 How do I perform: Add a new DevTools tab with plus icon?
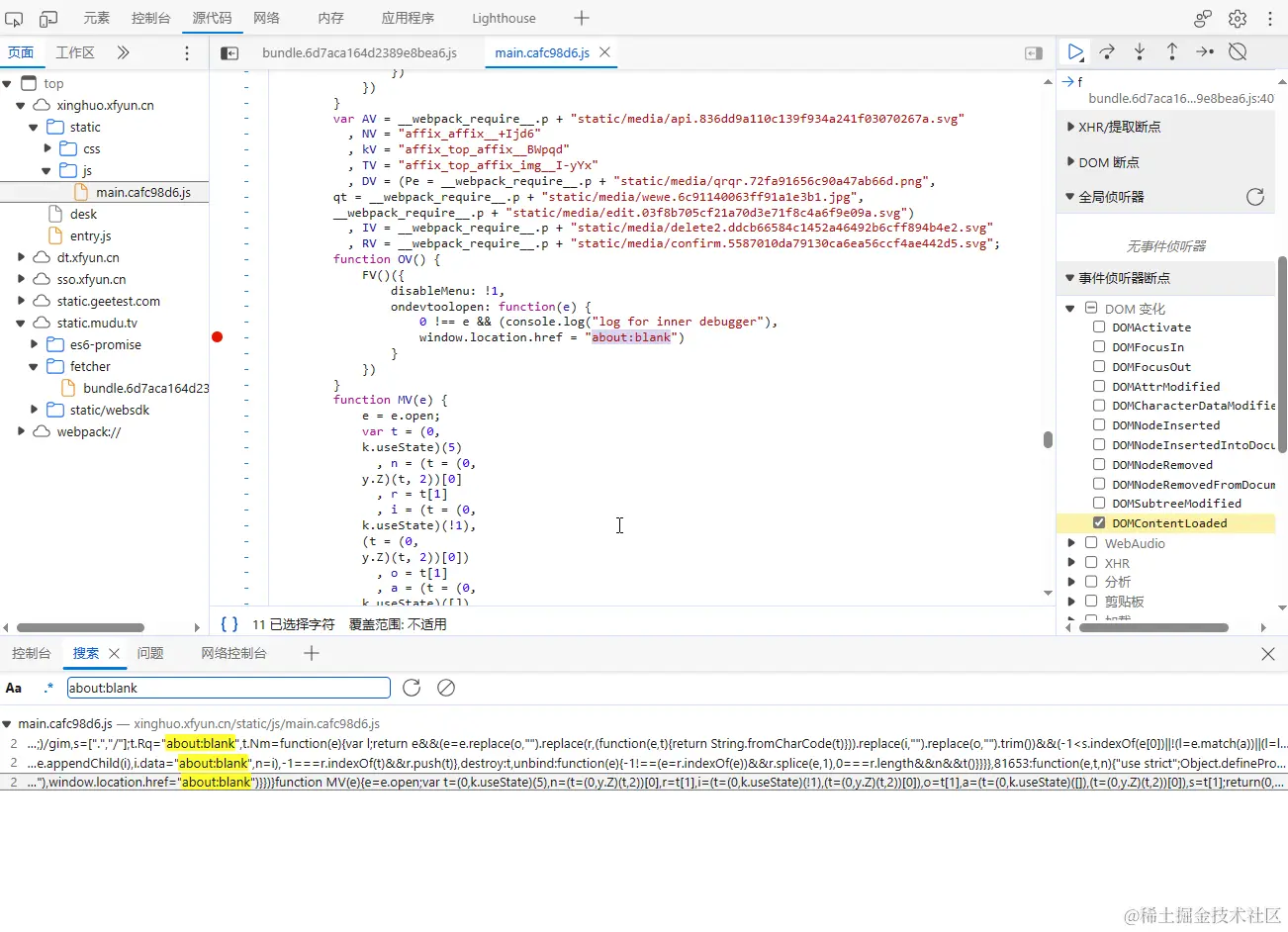click(x=582, y=18)
